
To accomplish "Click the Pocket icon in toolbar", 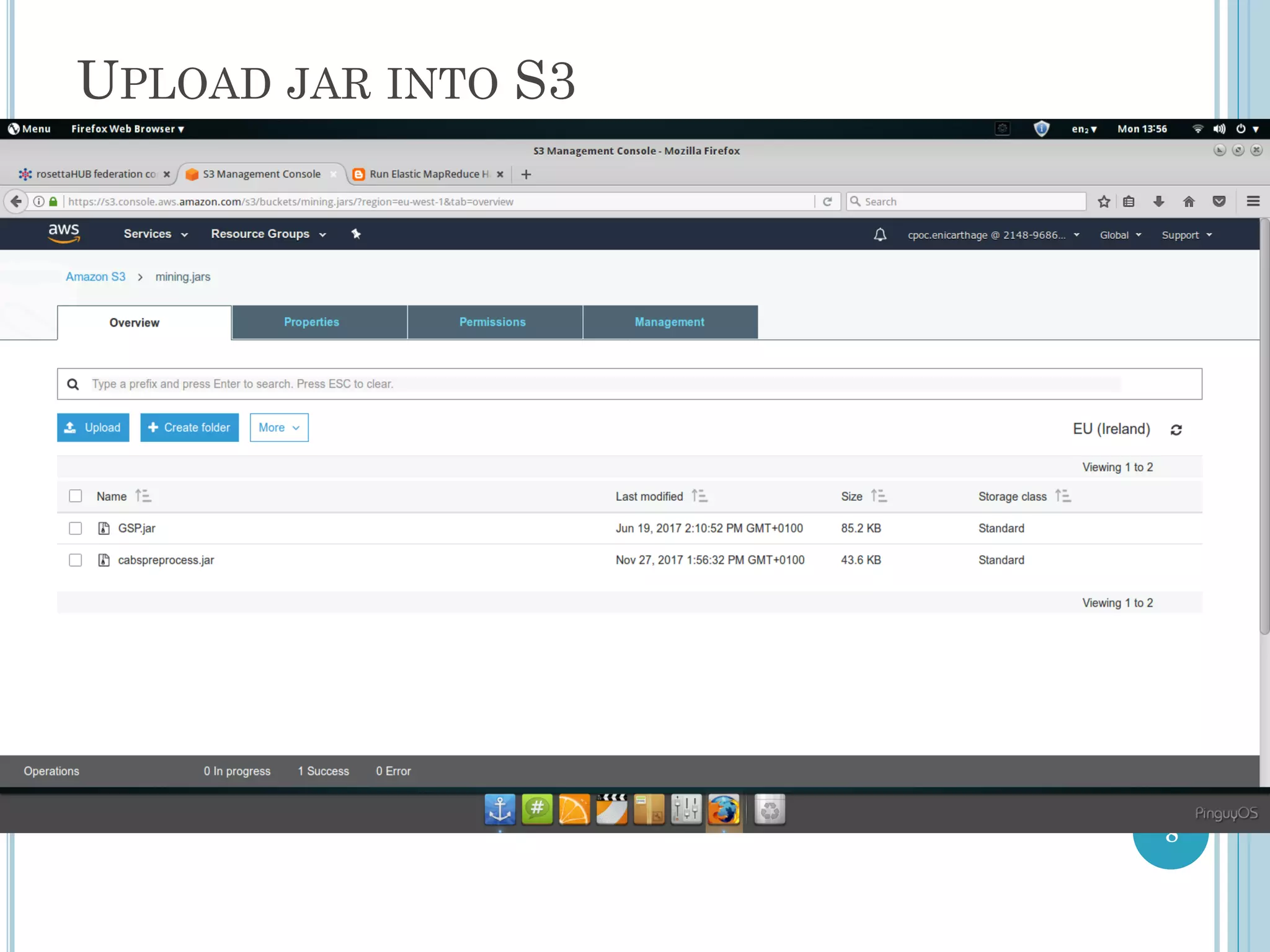I will point(1219,201).
